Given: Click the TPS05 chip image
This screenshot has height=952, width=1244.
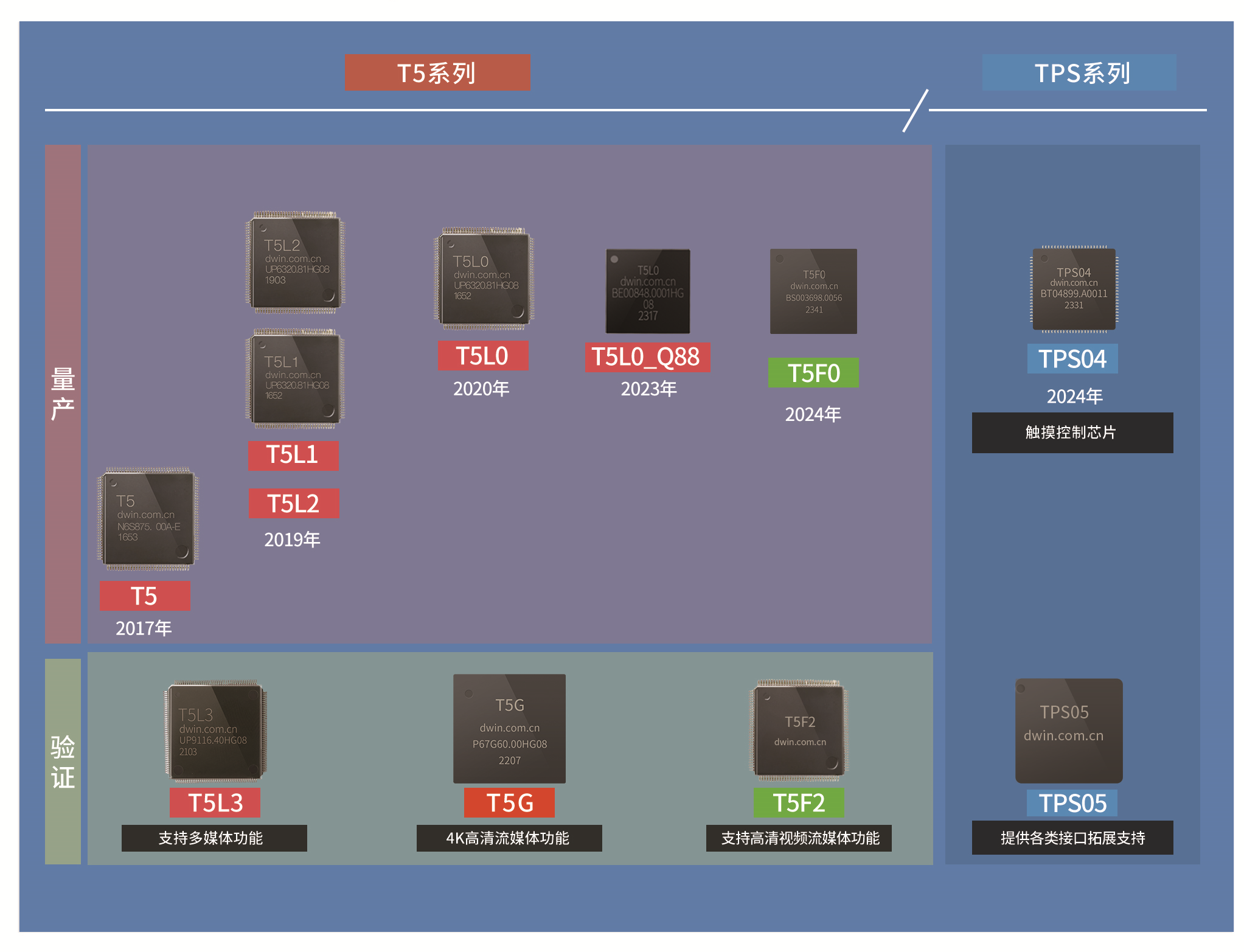Looking at the screenshot, I should pyautogui.click(x=1069, y=731).
